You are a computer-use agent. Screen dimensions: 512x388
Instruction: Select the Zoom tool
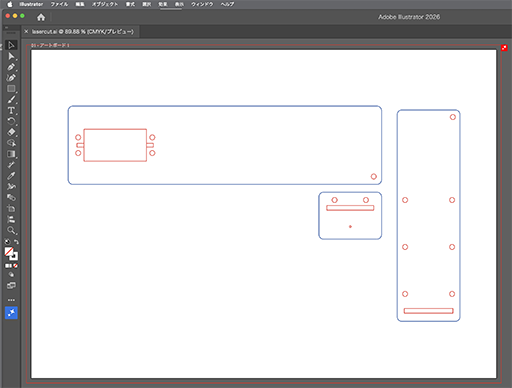coord(11,230)
